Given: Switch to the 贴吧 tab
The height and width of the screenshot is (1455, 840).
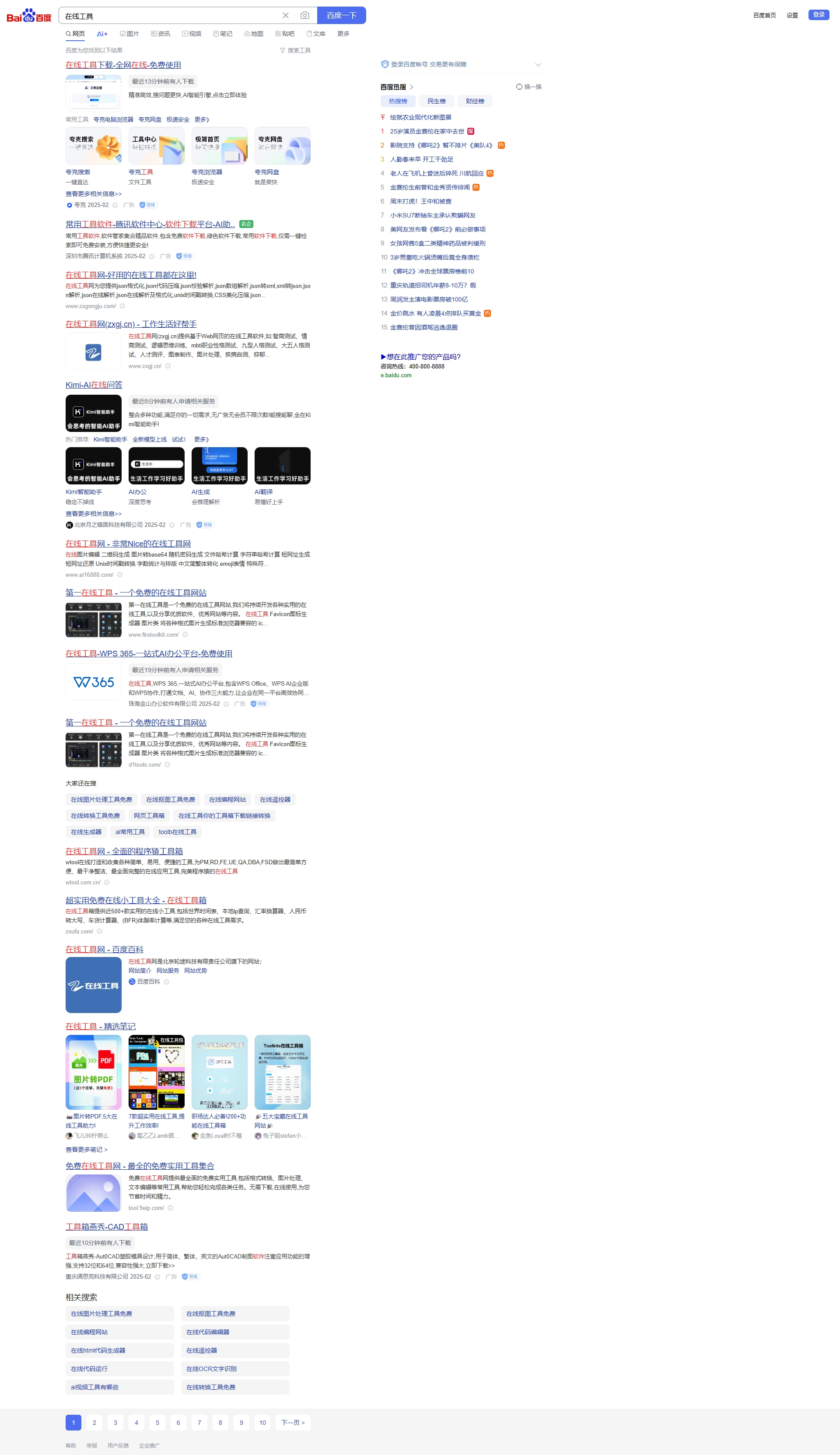Looking at the screenshot, I should point(285,34).
